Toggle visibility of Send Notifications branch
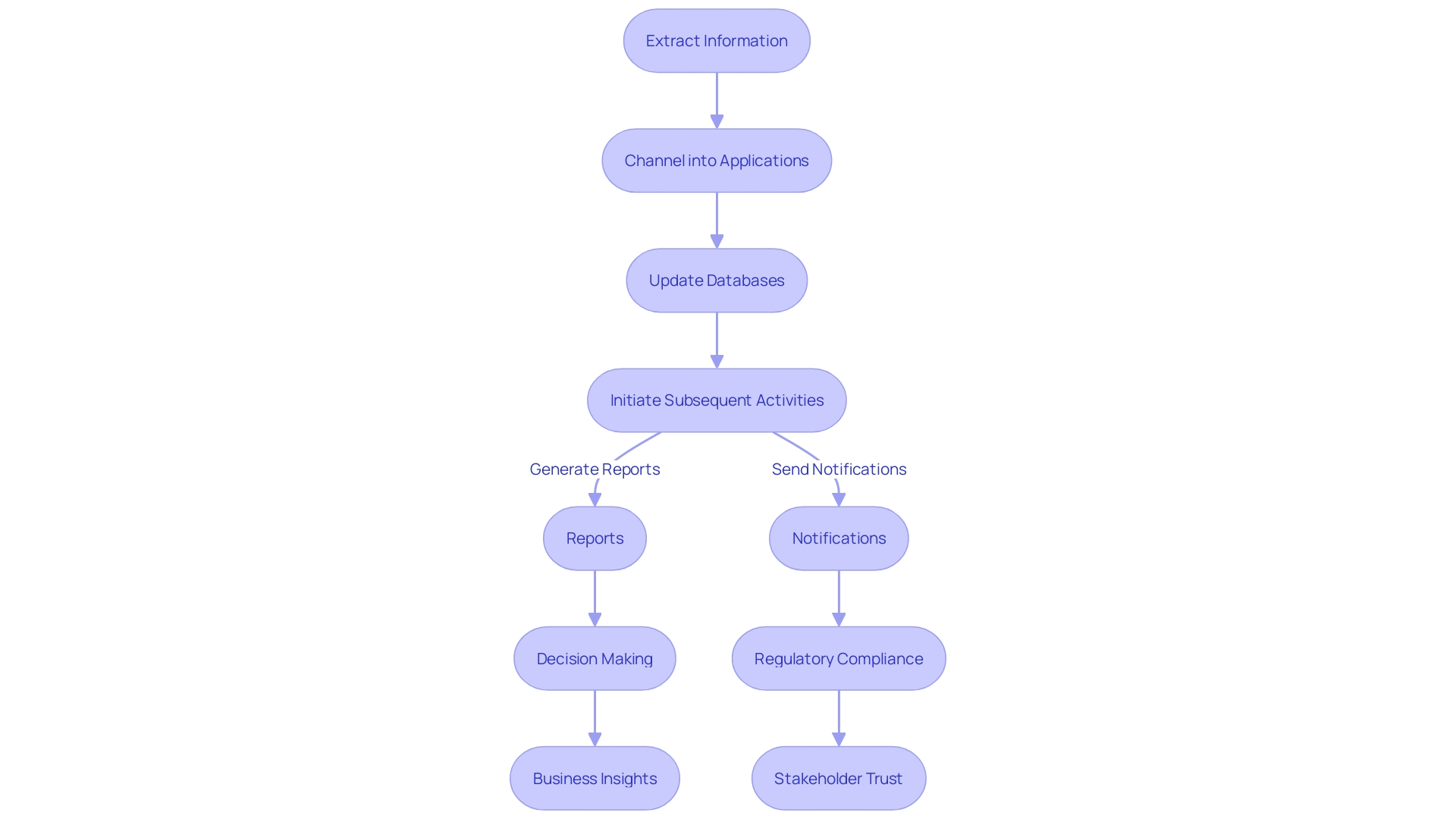 (x=838, y=467)
